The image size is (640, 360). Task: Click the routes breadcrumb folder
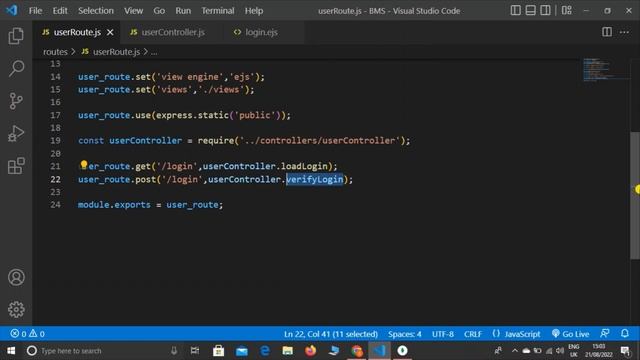coord(55,52)
